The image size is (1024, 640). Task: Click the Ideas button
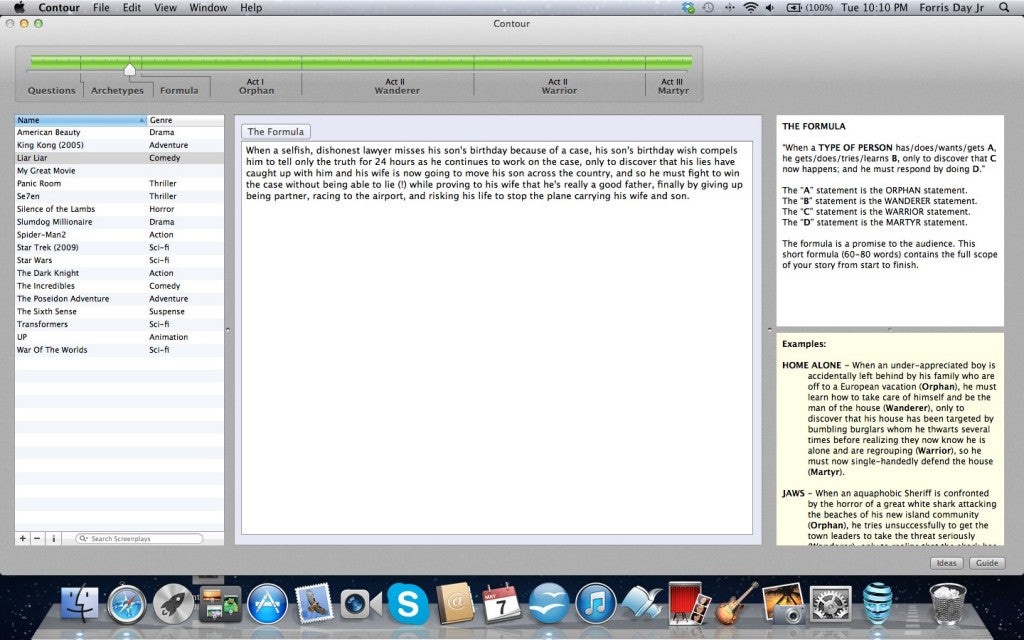[x=946, y=563]
